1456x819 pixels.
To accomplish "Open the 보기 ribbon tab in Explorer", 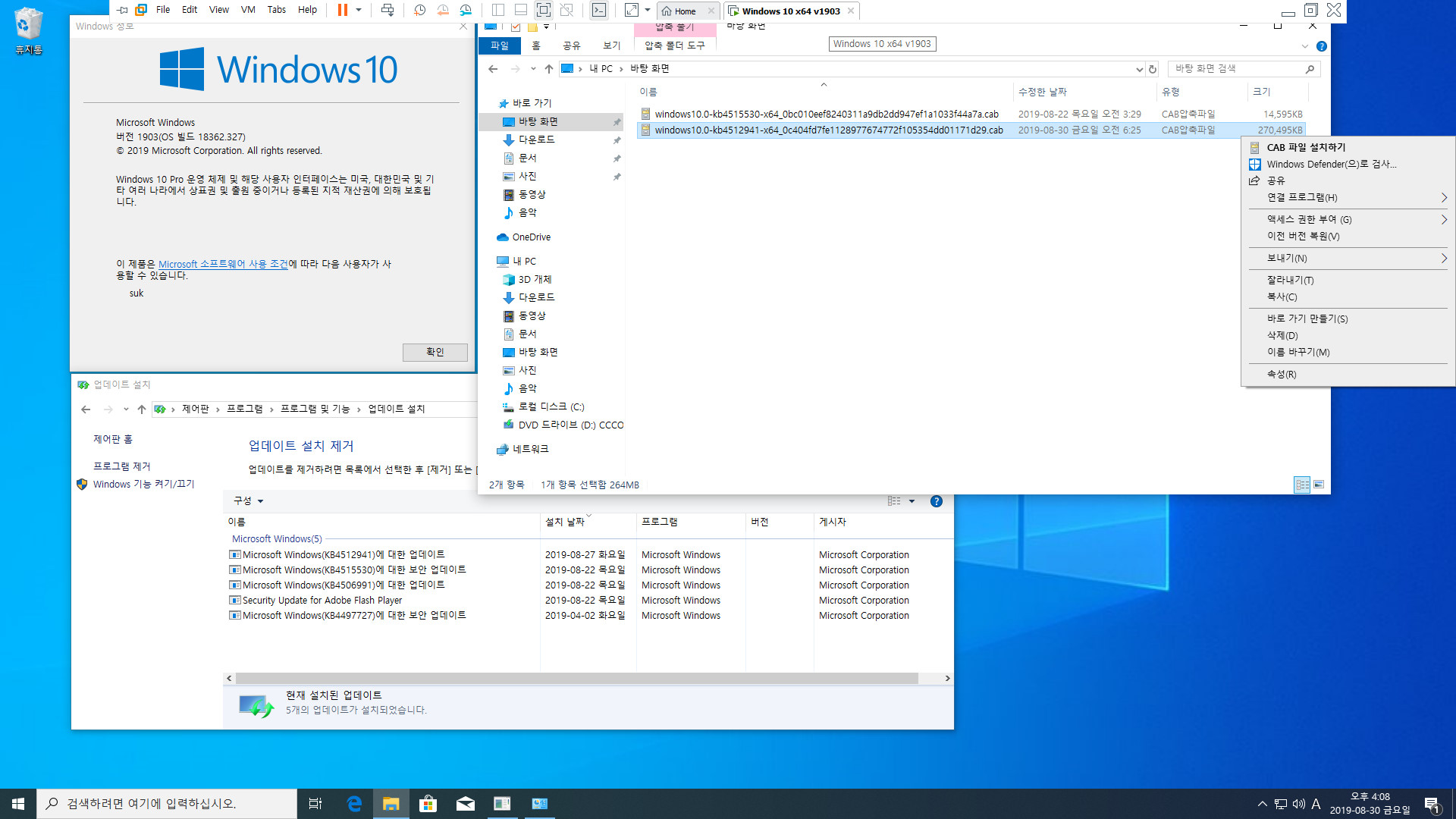I will pos(612,45).
